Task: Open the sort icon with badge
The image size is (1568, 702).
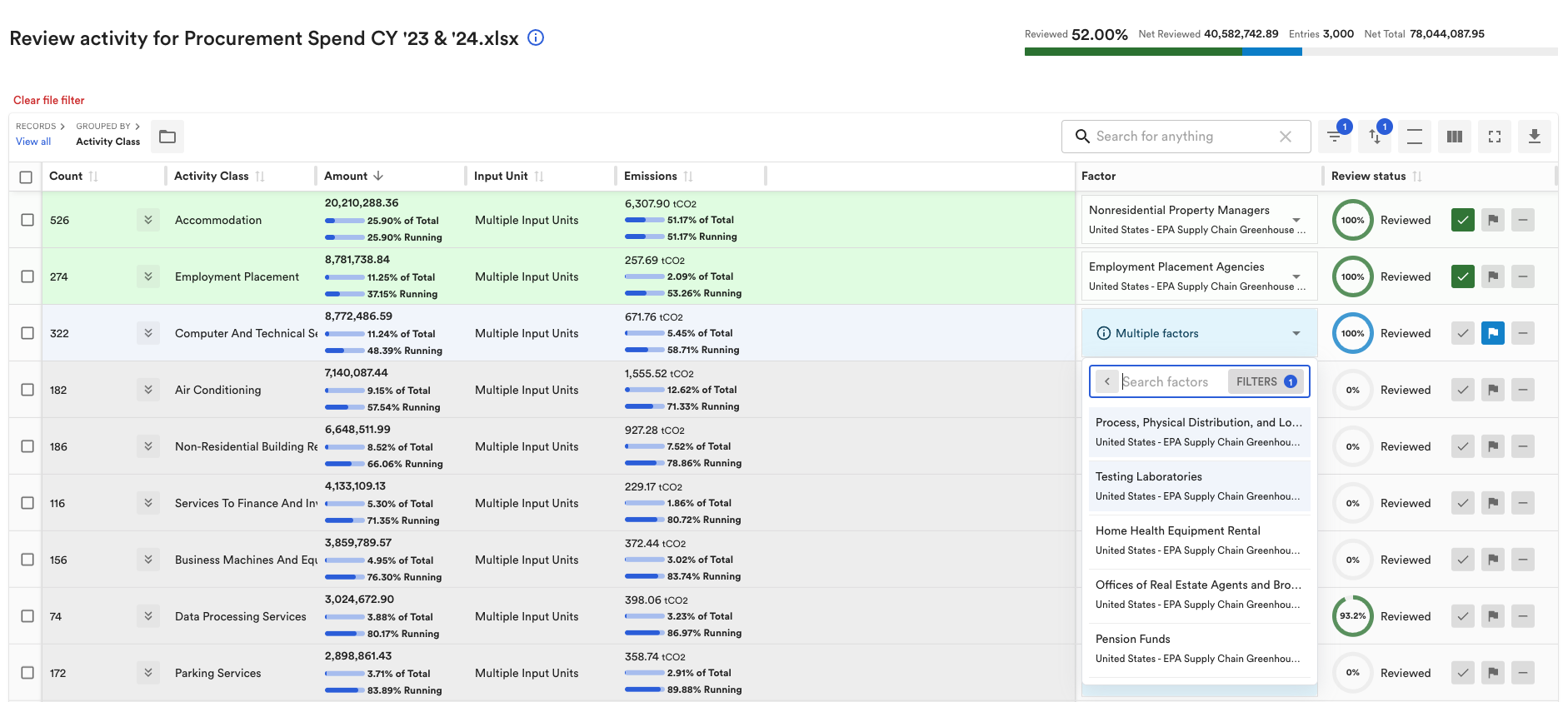Action: click(1375, 137)
